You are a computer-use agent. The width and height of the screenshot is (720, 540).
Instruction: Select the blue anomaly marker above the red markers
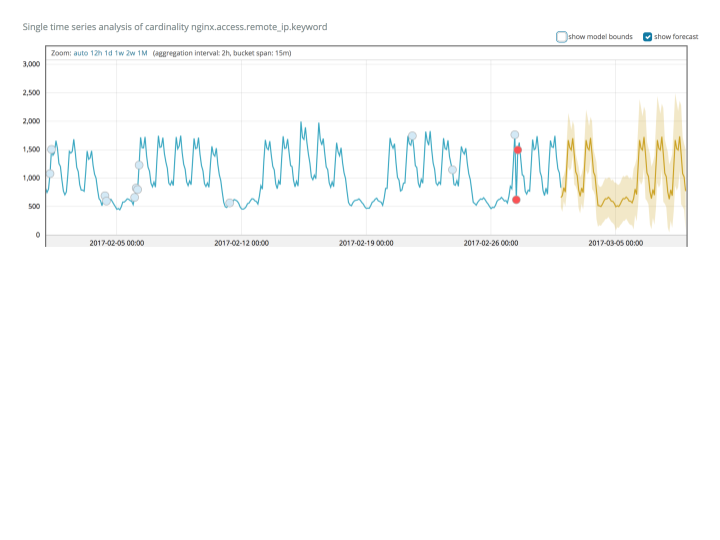point(515,135)
